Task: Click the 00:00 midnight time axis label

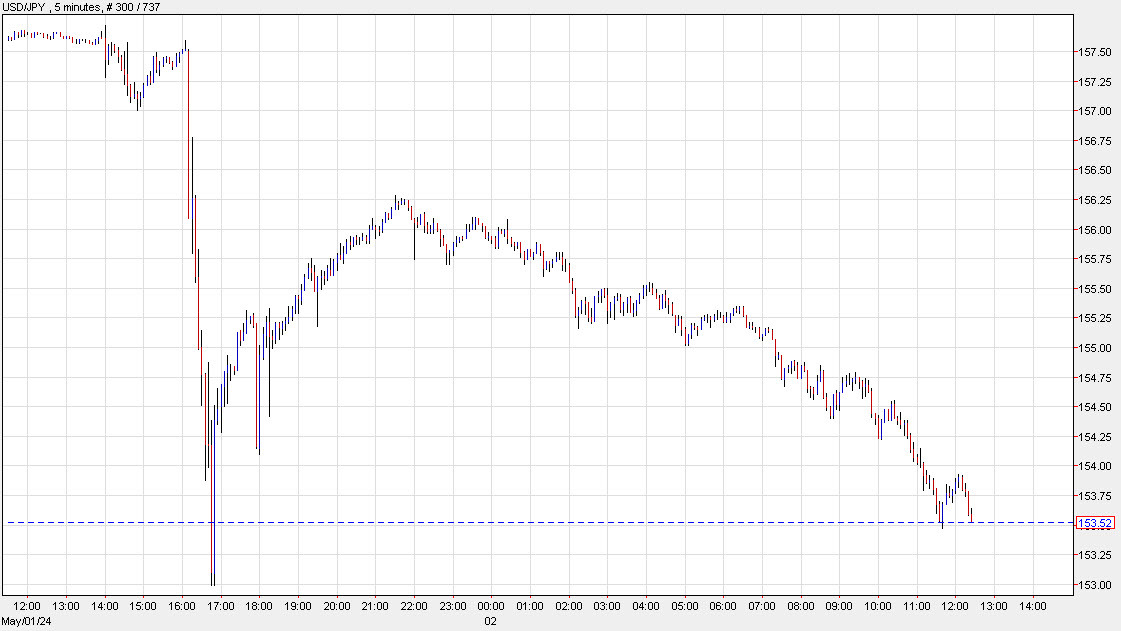Action: pos(490,604)
